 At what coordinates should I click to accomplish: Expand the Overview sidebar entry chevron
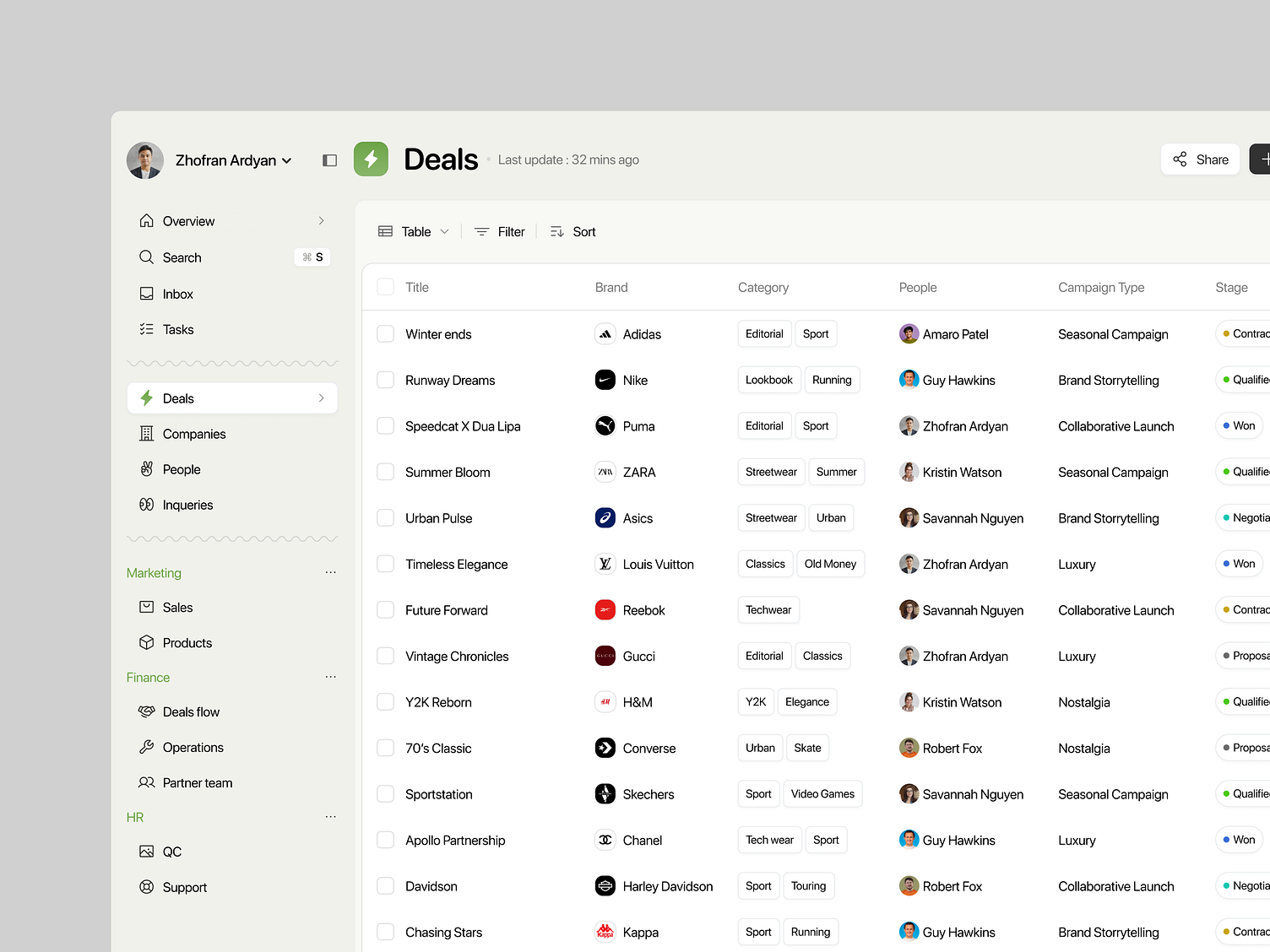pos(321,220)
